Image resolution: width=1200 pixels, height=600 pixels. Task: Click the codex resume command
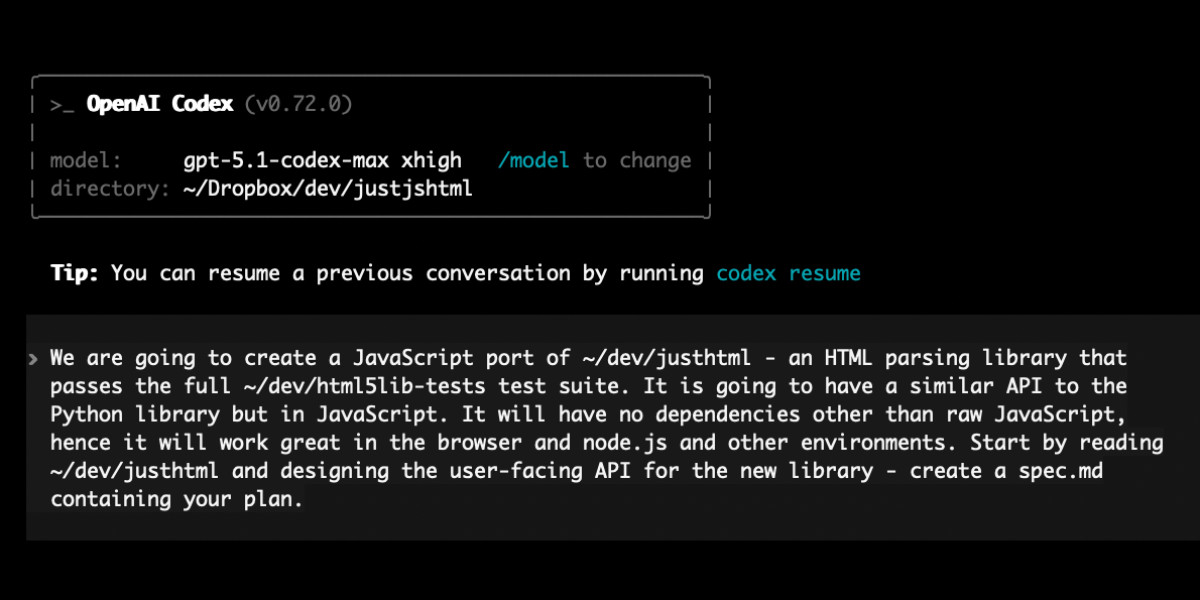[x=788, y=273]
